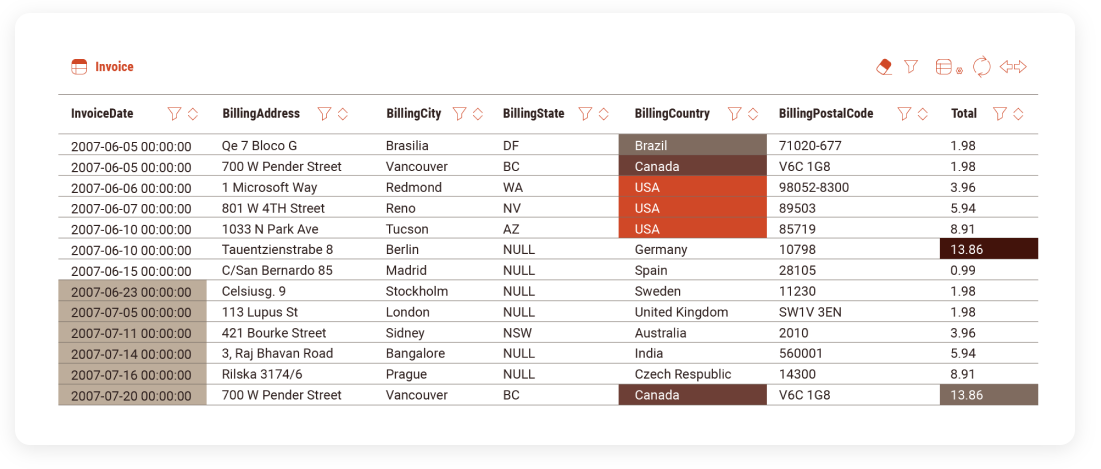The height and width of the screenshot is (469, 1101).
Task: Click the BillingCountry column header label
Action: [672, 114]
